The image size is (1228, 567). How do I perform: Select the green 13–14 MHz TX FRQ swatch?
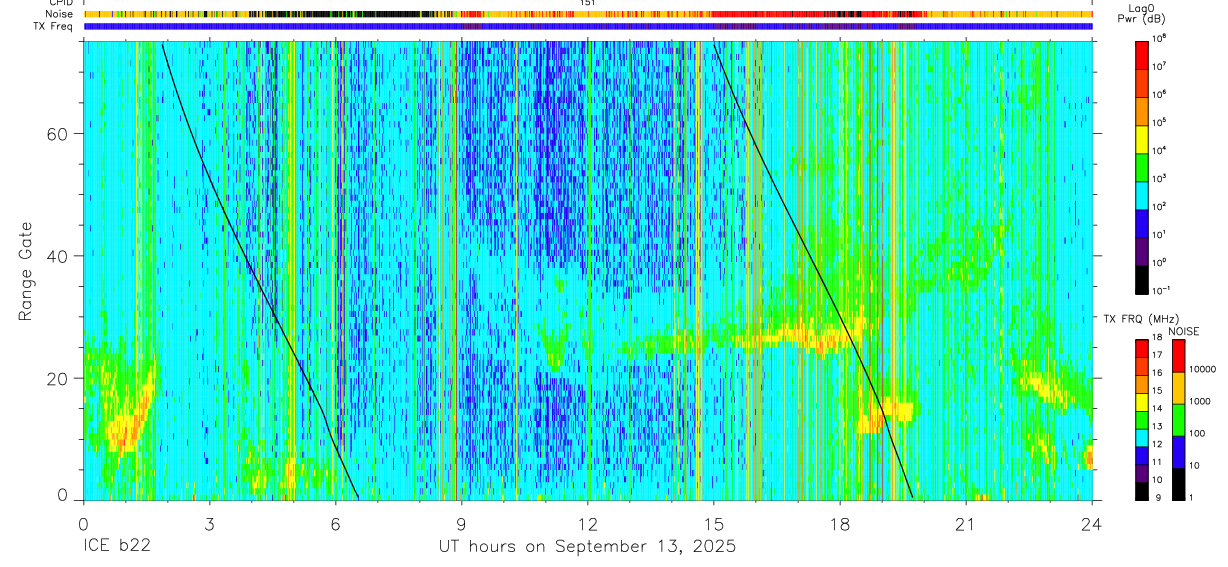click(x=1142, y=420)
